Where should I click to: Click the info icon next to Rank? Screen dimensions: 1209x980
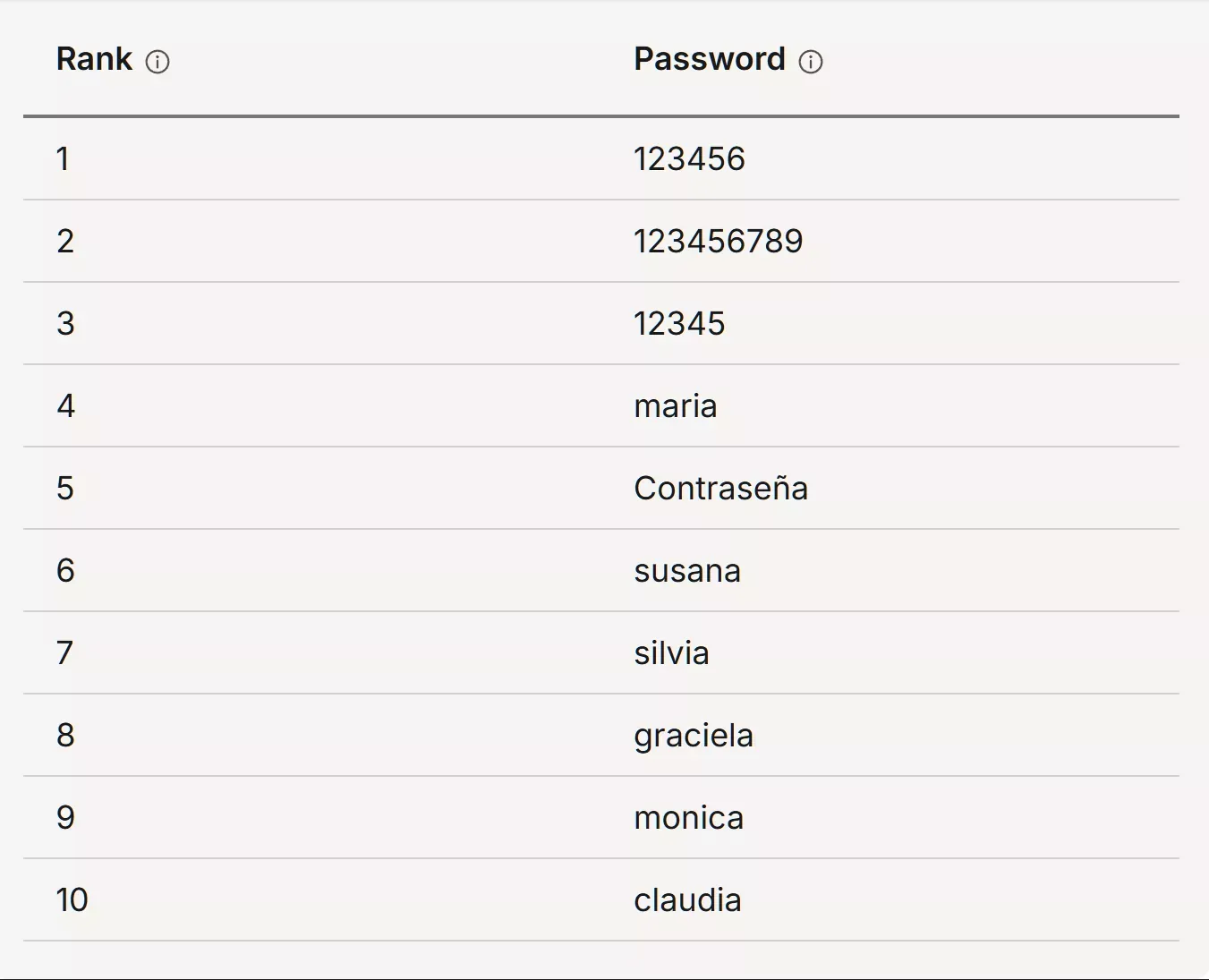coord(158,62)
